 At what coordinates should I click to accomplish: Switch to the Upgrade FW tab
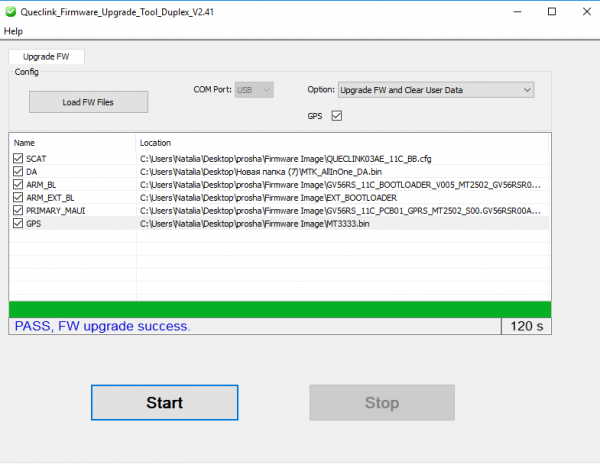click(x=46, y=57)
